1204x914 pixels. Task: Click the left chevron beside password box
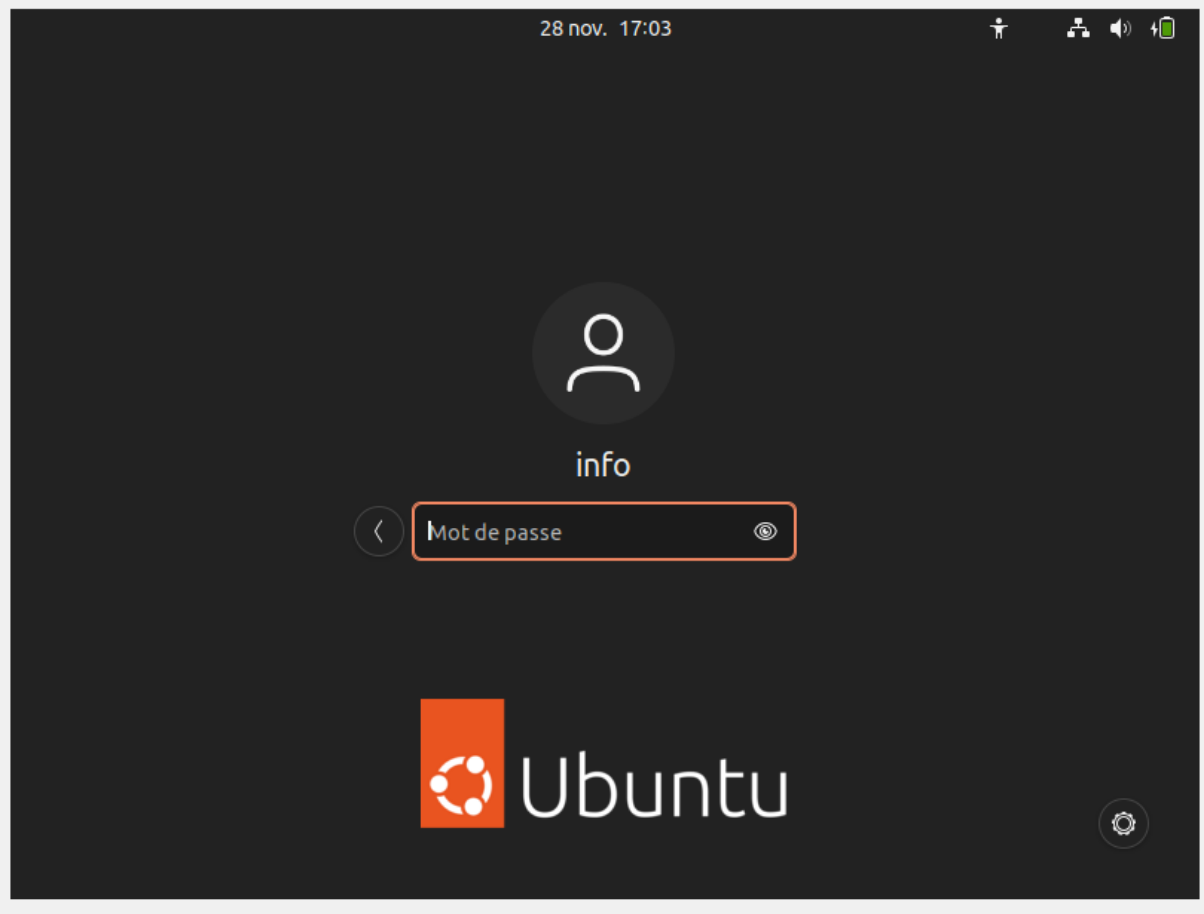point(379,531)
